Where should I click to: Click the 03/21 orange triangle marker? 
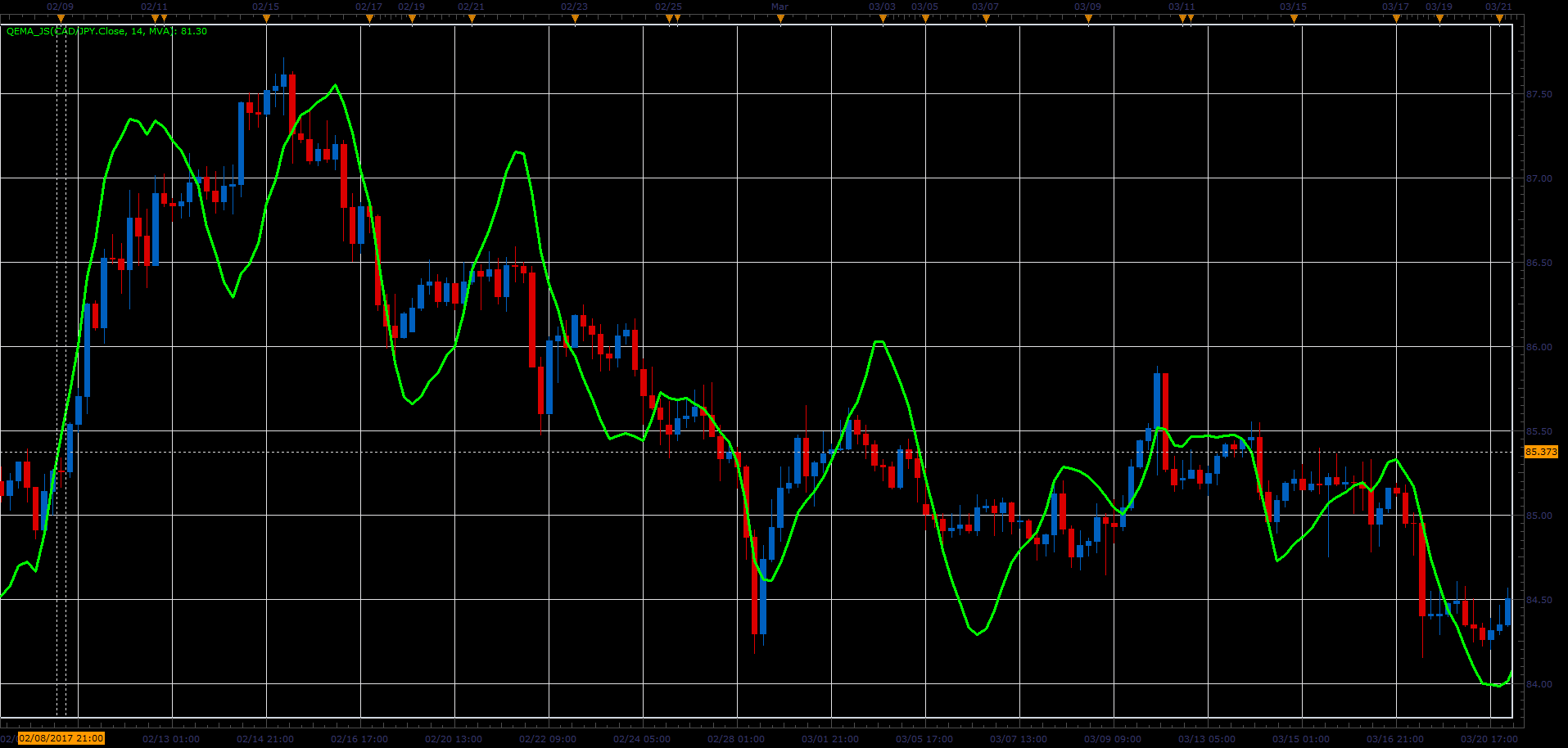click(x=1499, y=18)
